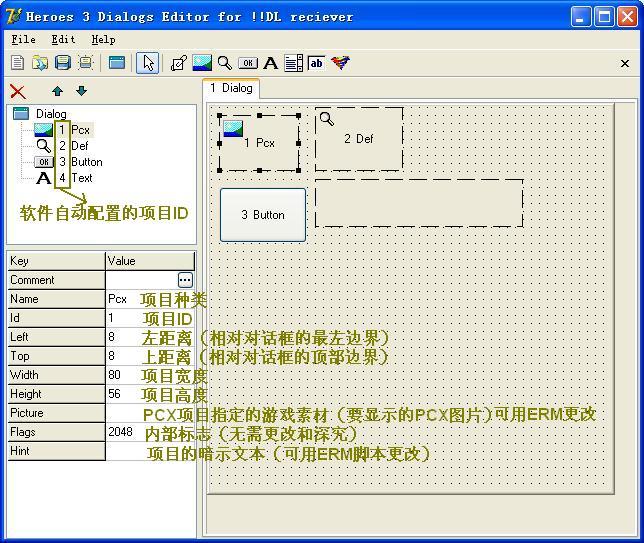Click the New document toolbar icon
Screen dimensions: 644x543
pos(17,63)
